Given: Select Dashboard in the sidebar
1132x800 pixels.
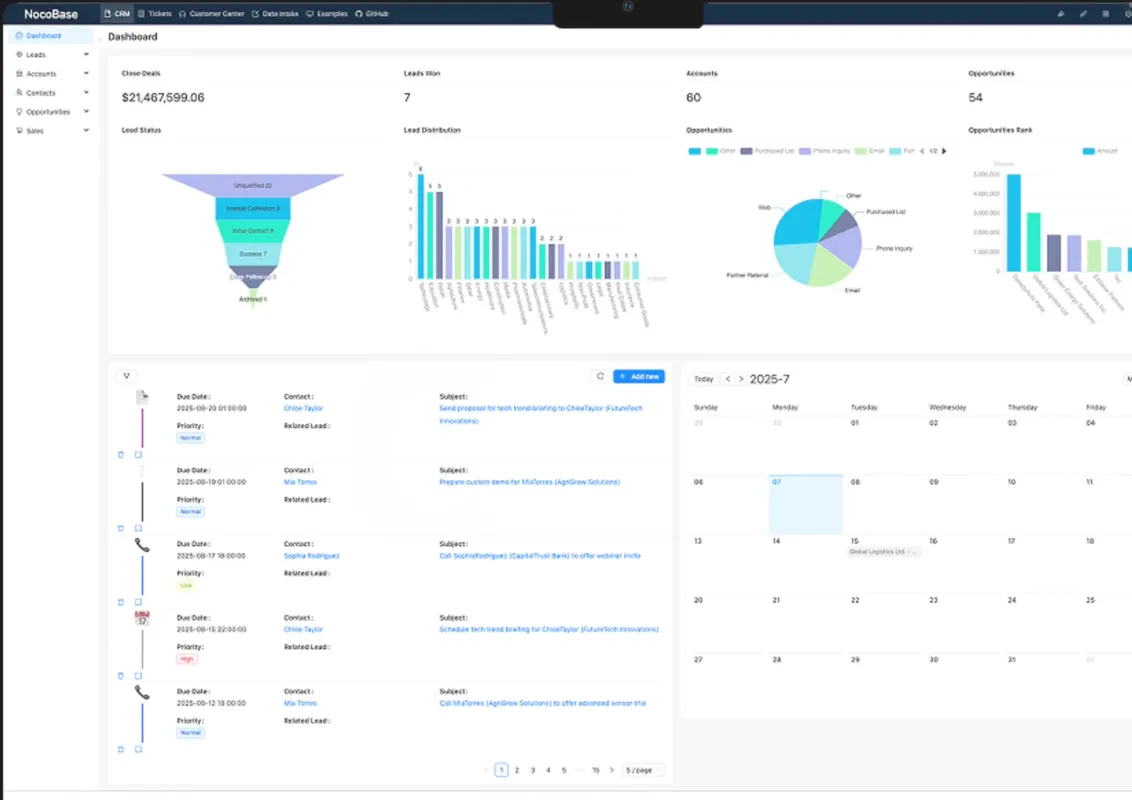Looking at the screenshot, I should (x=45, y=35).
